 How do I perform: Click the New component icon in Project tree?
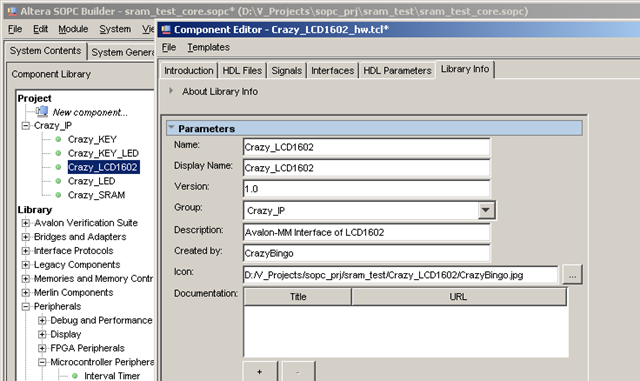pos(42,111)
